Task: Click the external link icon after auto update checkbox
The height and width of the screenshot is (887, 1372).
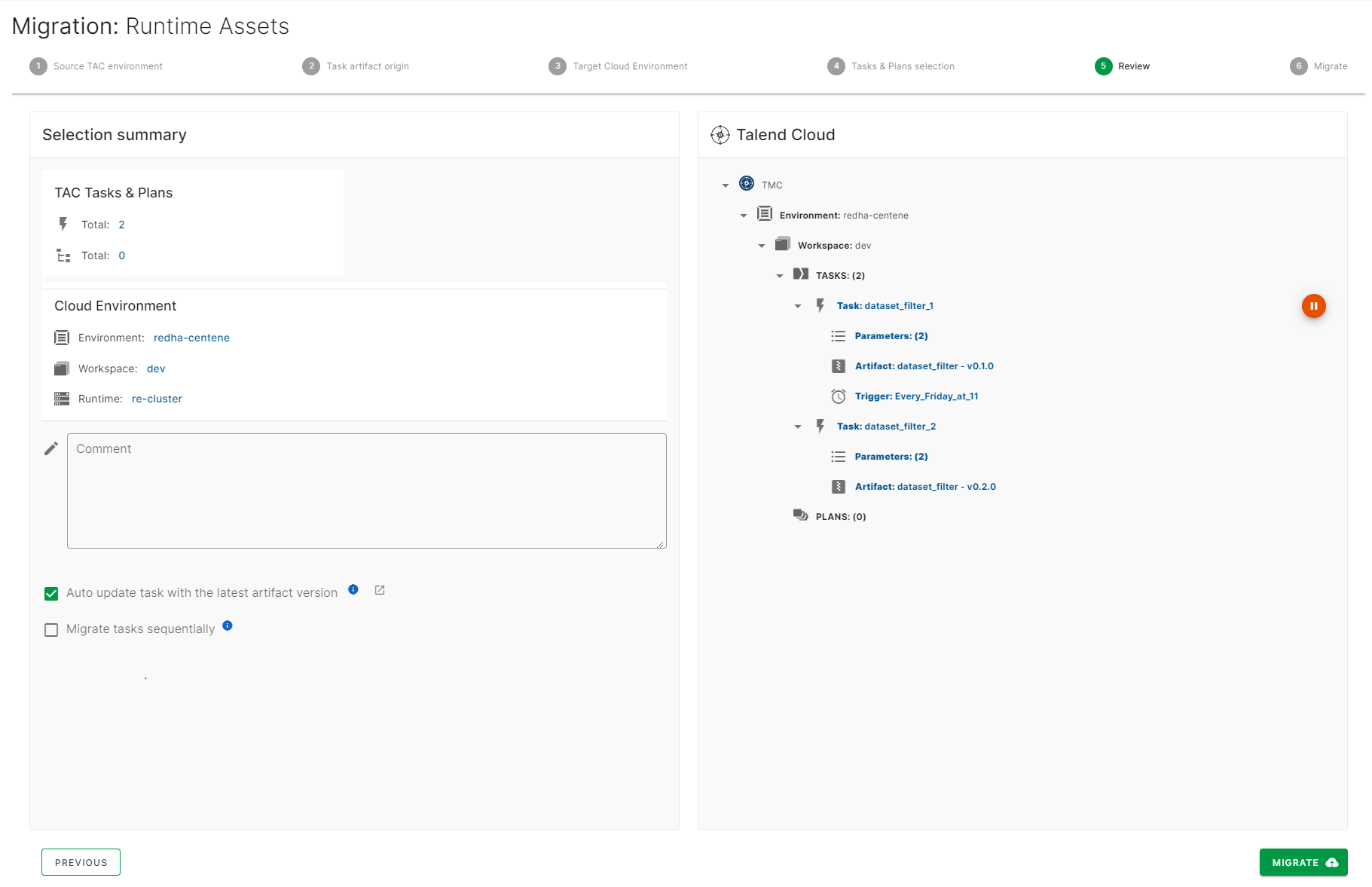Action: point(379,590)
